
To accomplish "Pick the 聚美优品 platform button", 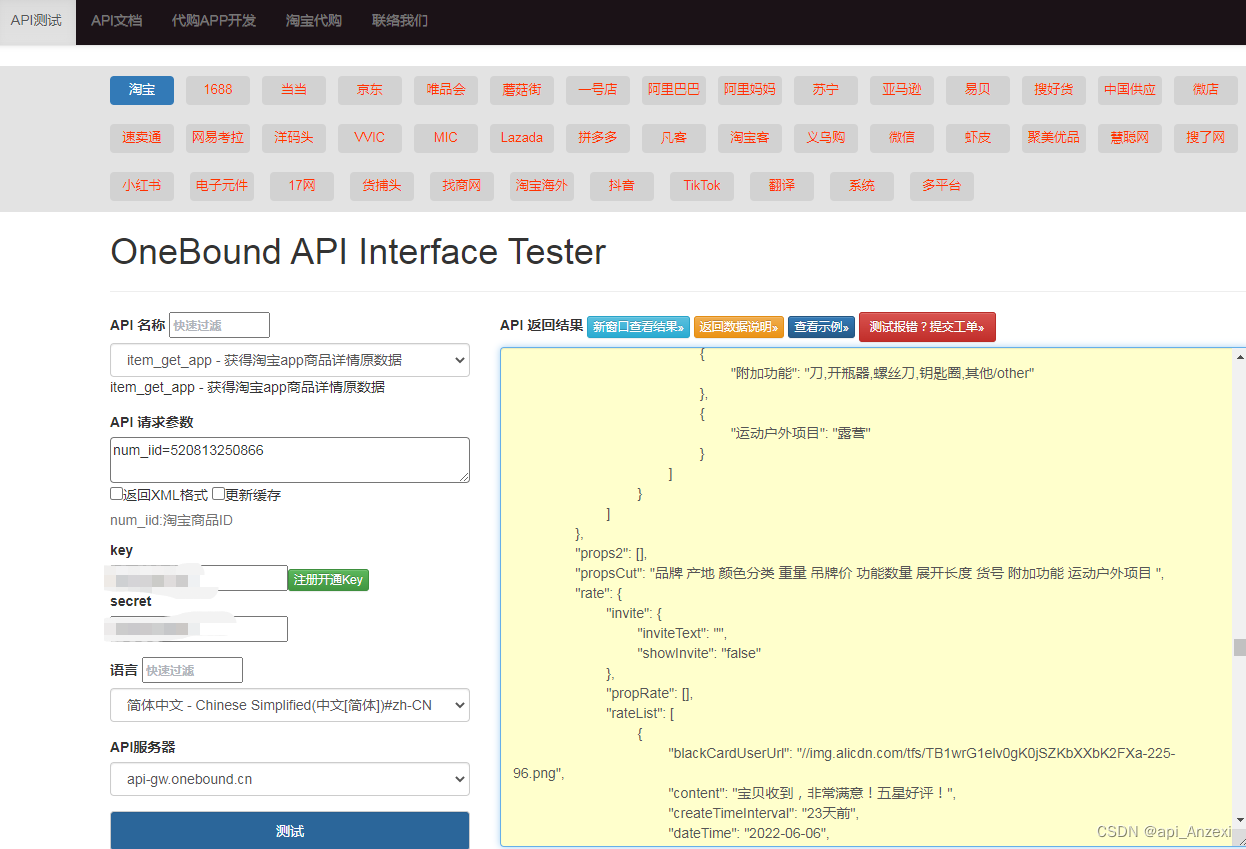I will (1054, 138).
